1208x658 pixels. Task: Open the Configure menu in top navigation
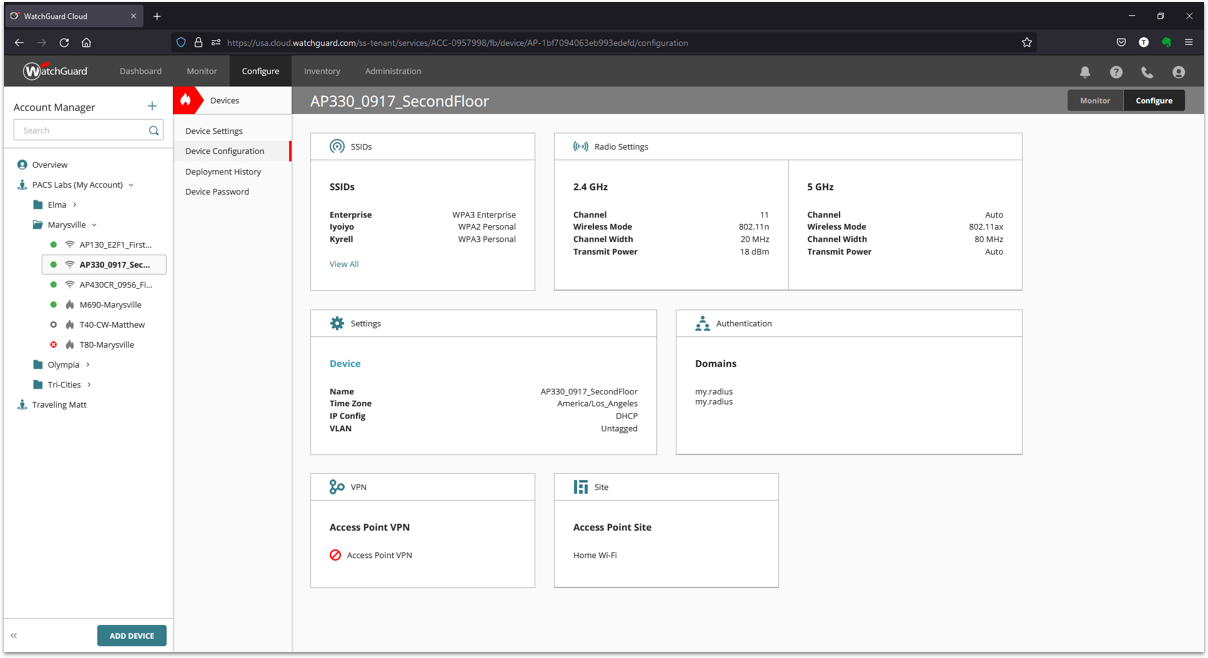coord(260,71)
